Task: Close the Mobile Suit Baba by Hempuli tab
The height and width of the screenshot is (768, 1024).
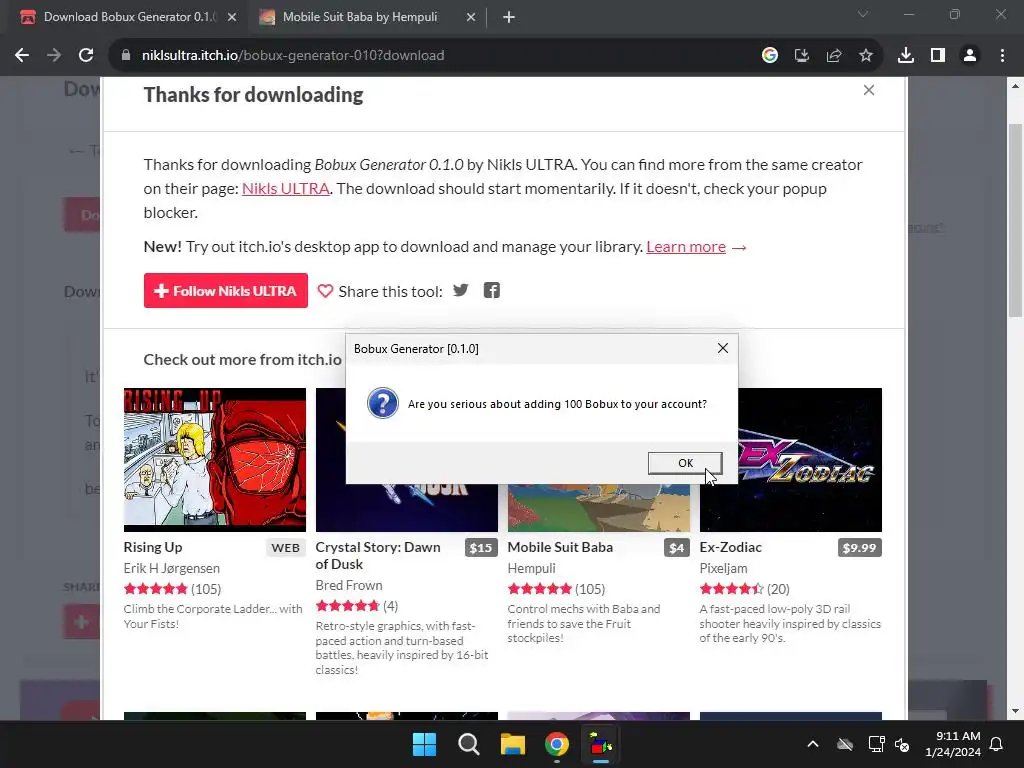Action: [x=471, y=17]
